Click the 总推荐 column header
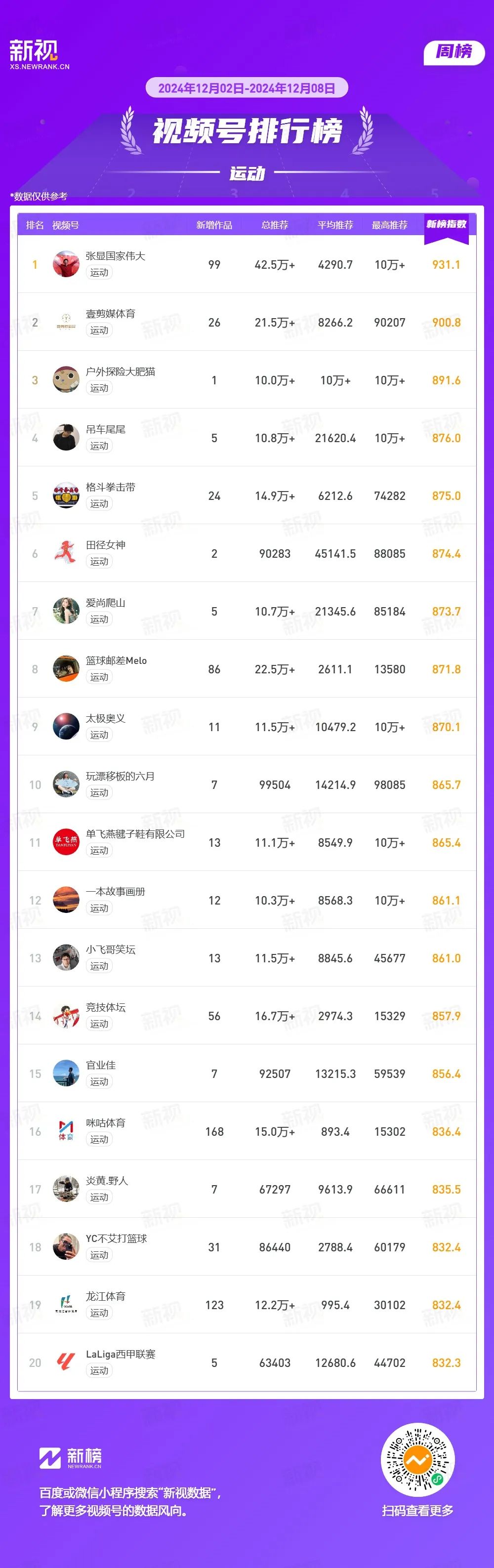 275,225
